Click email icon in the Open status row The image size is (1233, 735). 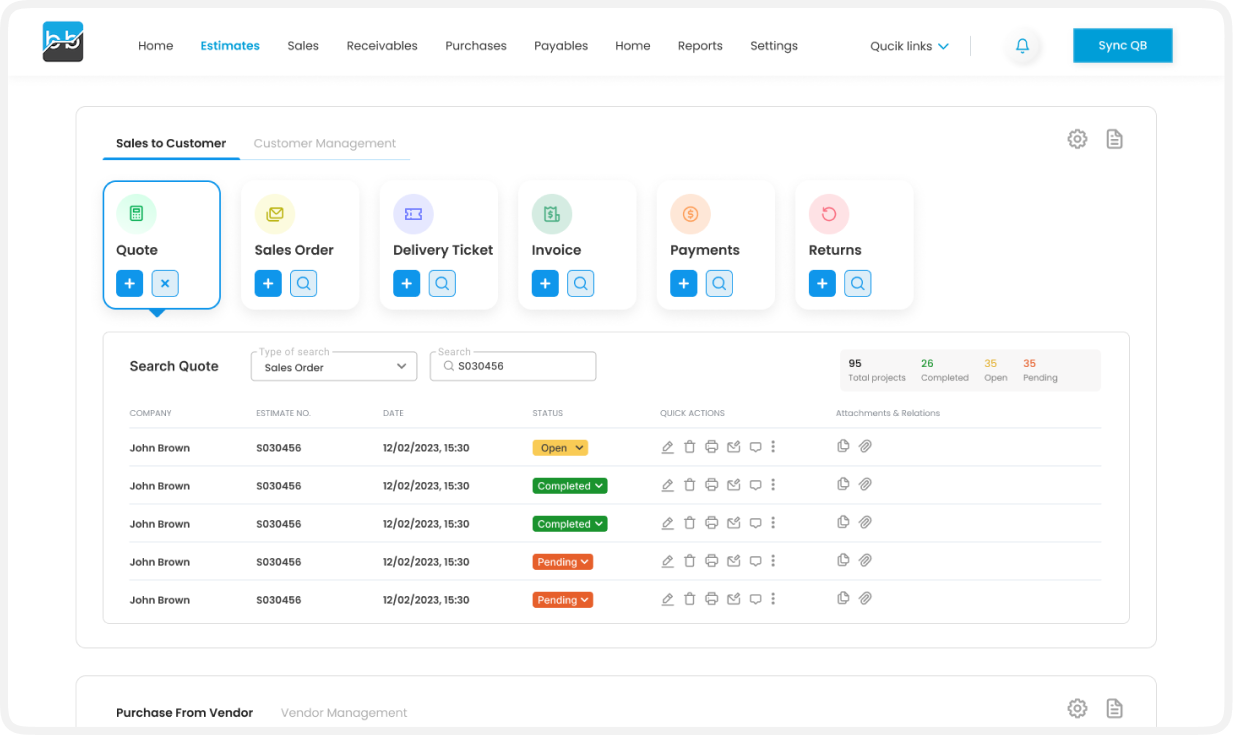tap(733, 447)
